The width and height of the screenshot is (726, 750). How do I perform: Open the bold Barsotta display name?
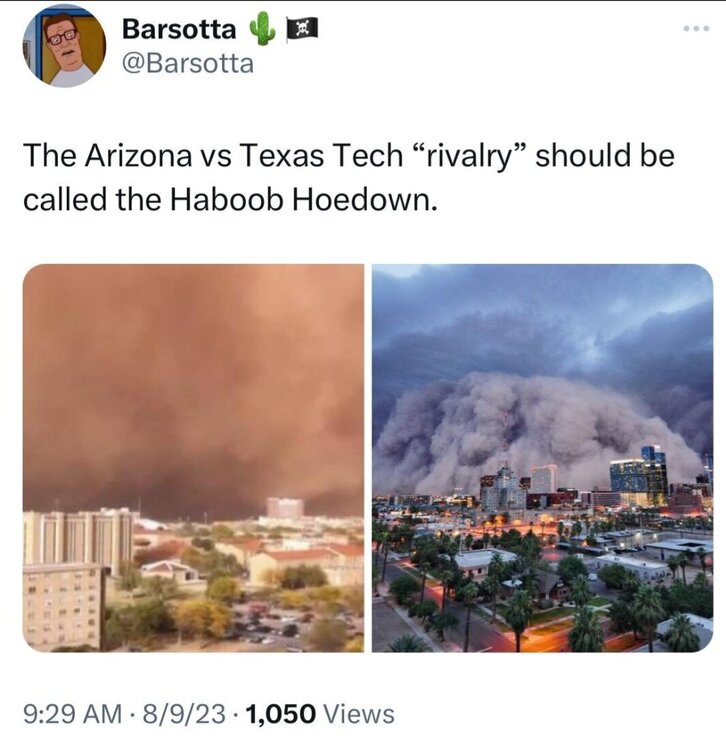[x=179, y=29]
